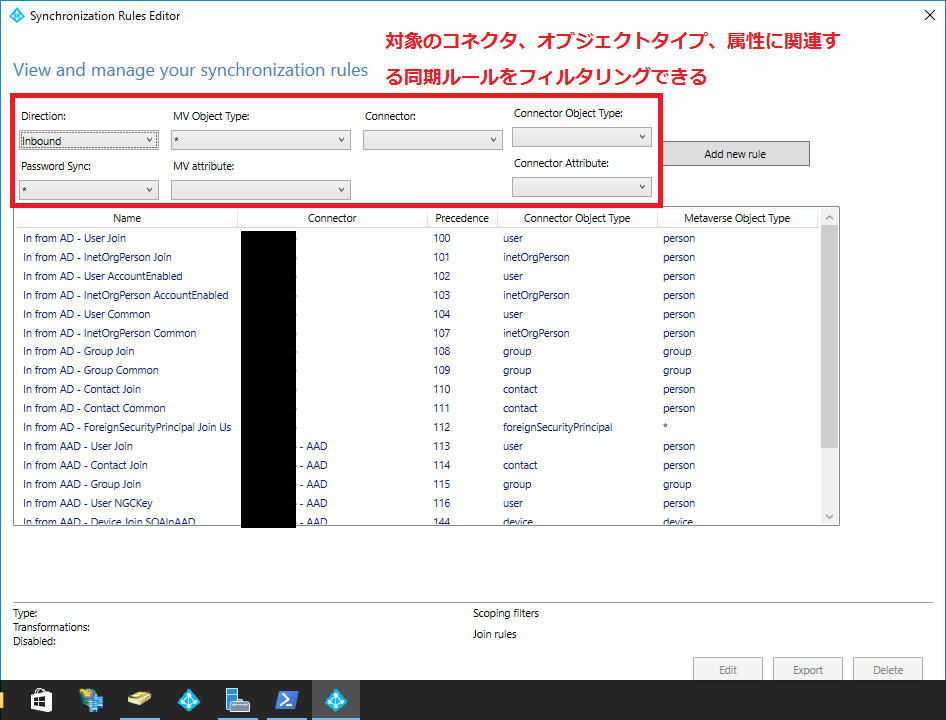Click the Azure AD Connect taskbar icon
This screenshot has height=720, width=946.
point(189,700)
